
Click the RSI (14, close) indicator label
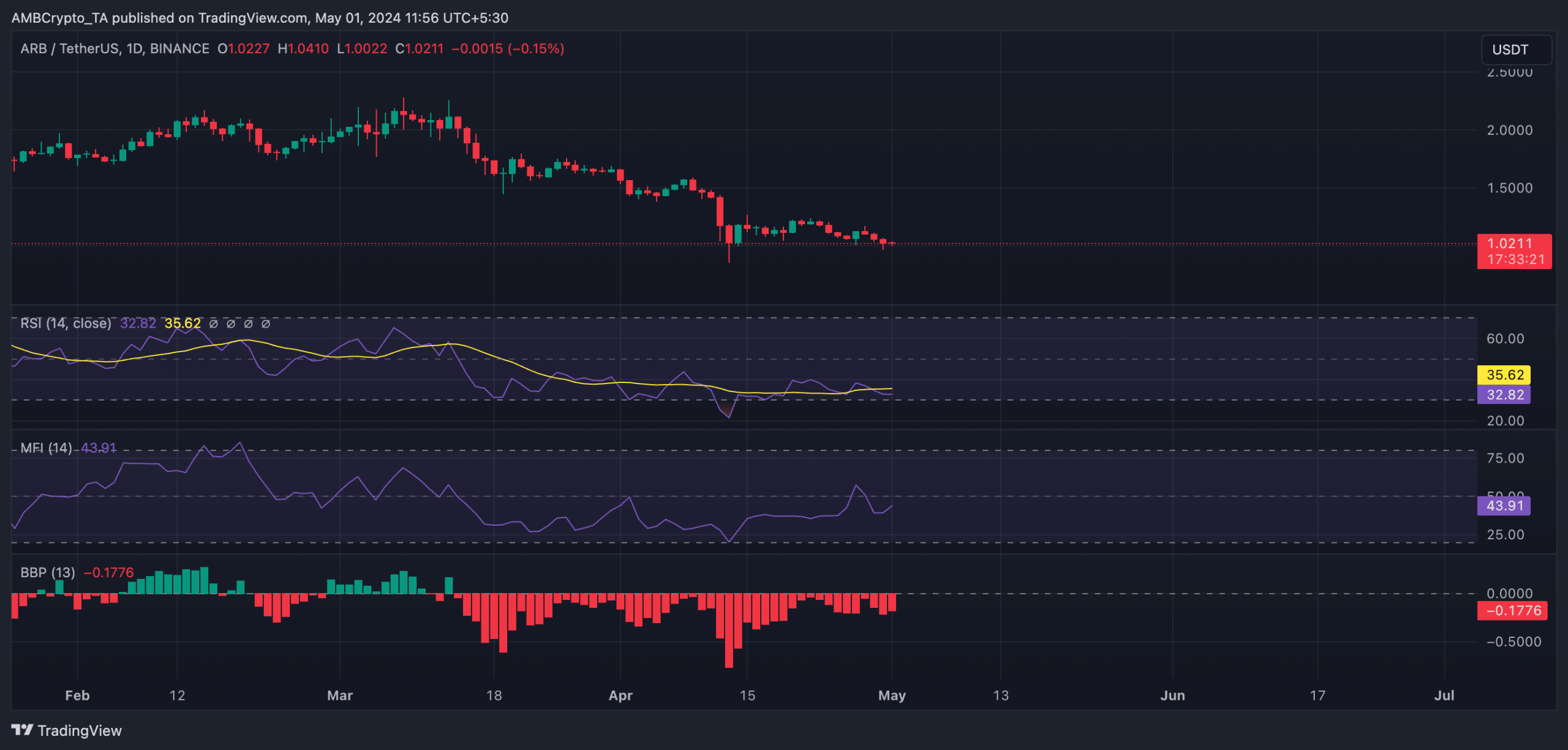point(66,323)
